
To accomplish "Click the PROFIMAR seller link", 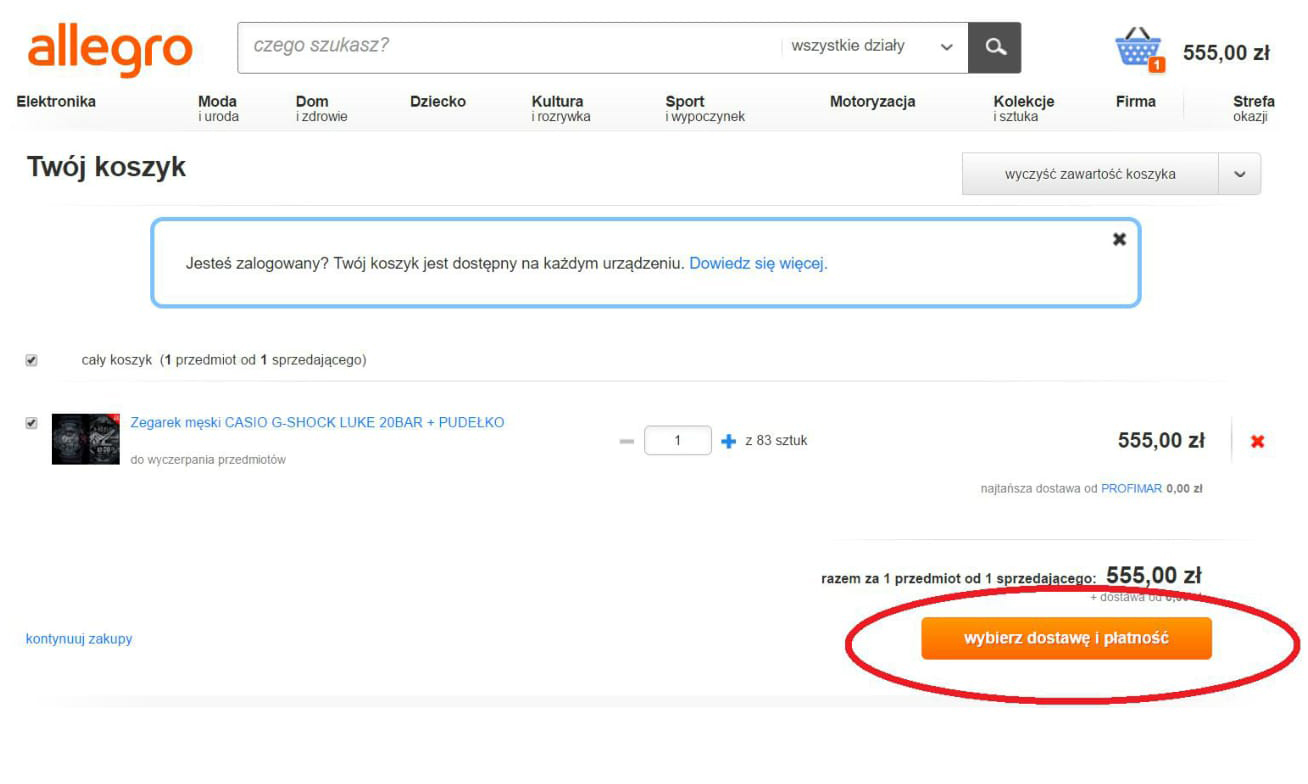I will click(x=1131, y=489).
